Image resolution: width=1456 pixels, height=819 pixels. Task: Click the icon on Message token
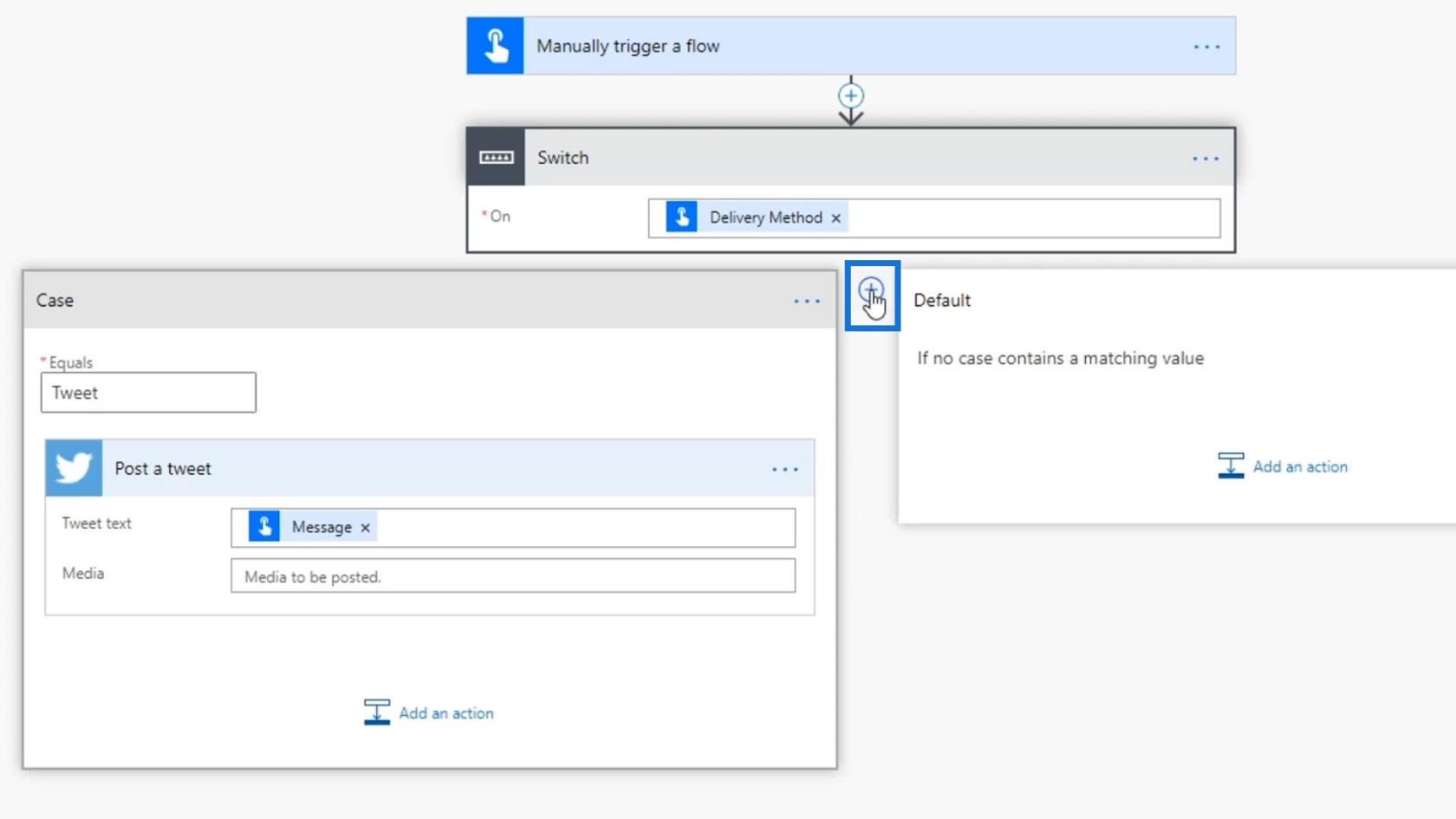pos(264,526)
